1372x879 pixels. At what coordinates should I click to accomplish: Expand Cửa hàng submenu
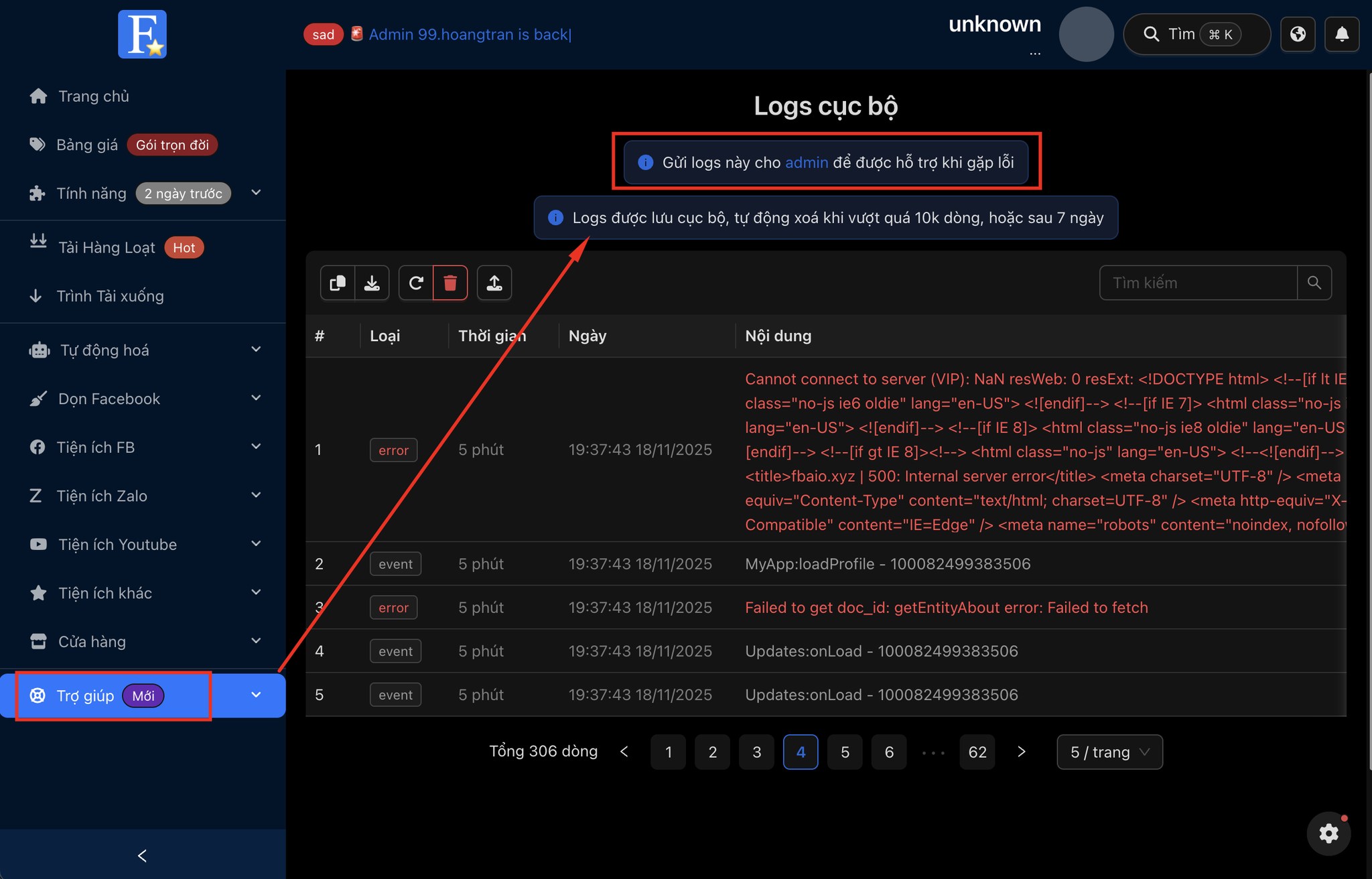coord(143,641)
